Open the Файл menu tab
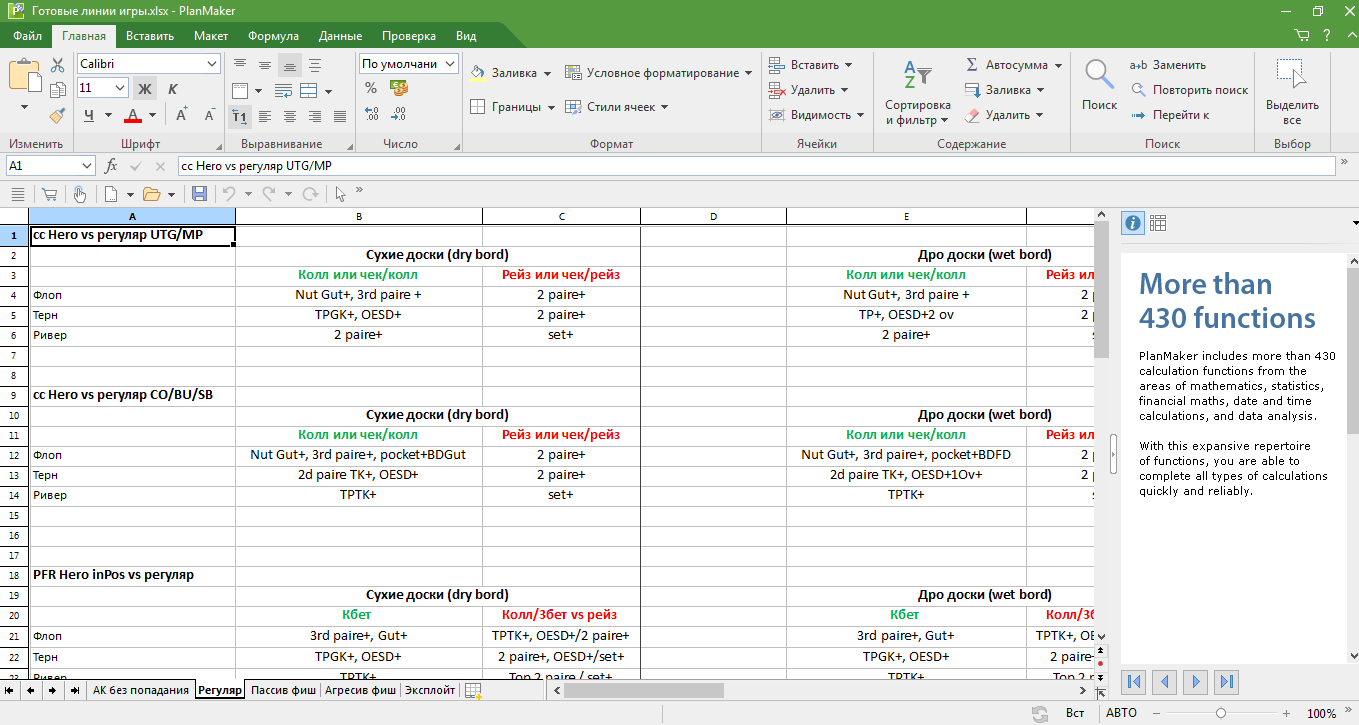This screenshot has width=1359, height=725. point(27,36)
